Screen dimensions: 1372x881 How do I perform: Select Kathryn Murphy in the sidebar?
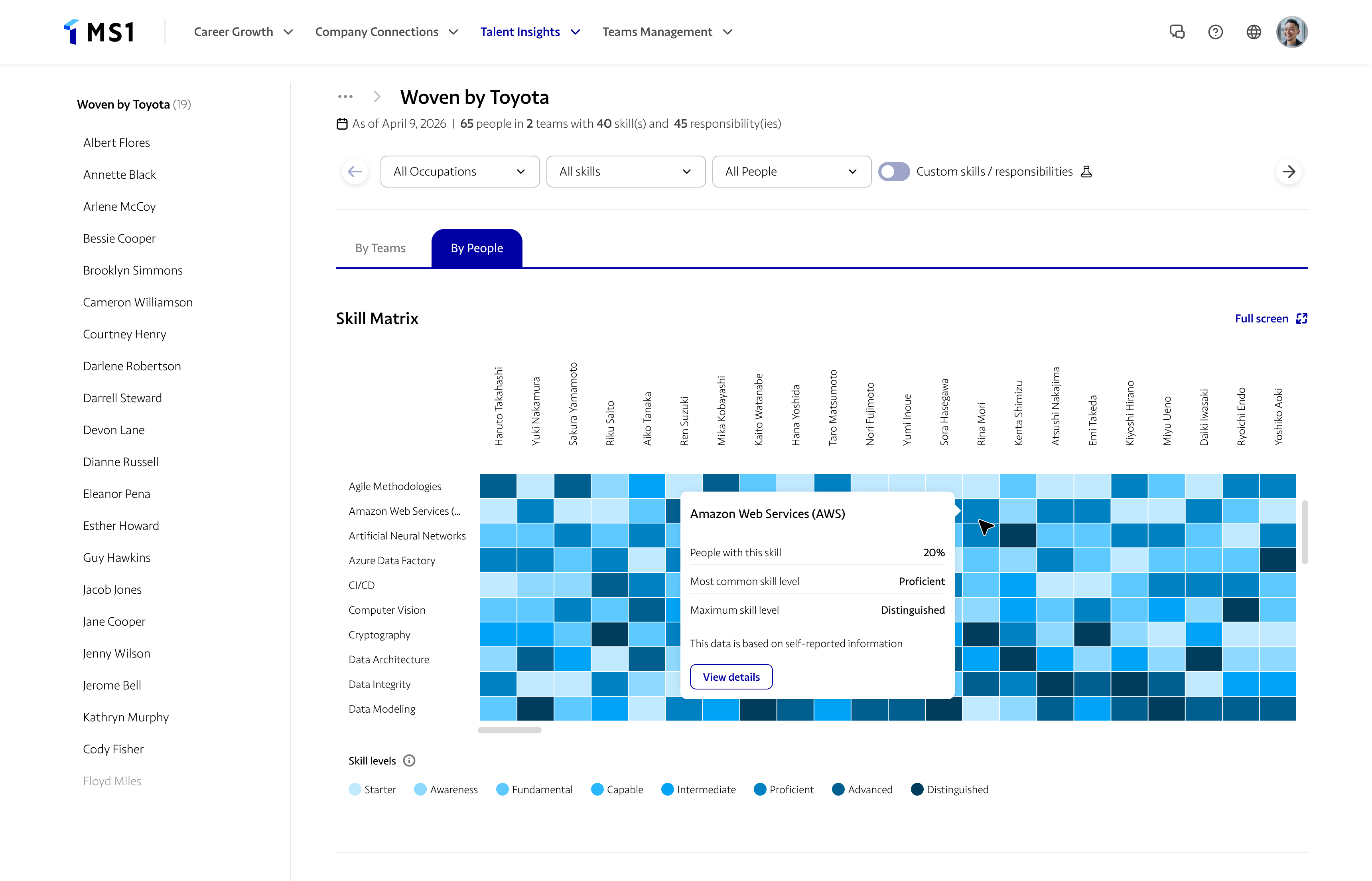126,717
